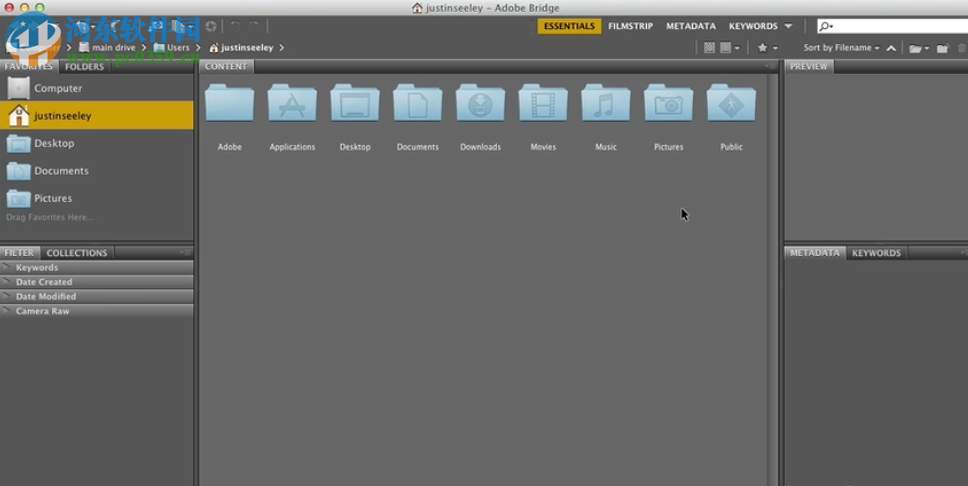Open chevron after justinseeley breadcrumb

point(282,48)
